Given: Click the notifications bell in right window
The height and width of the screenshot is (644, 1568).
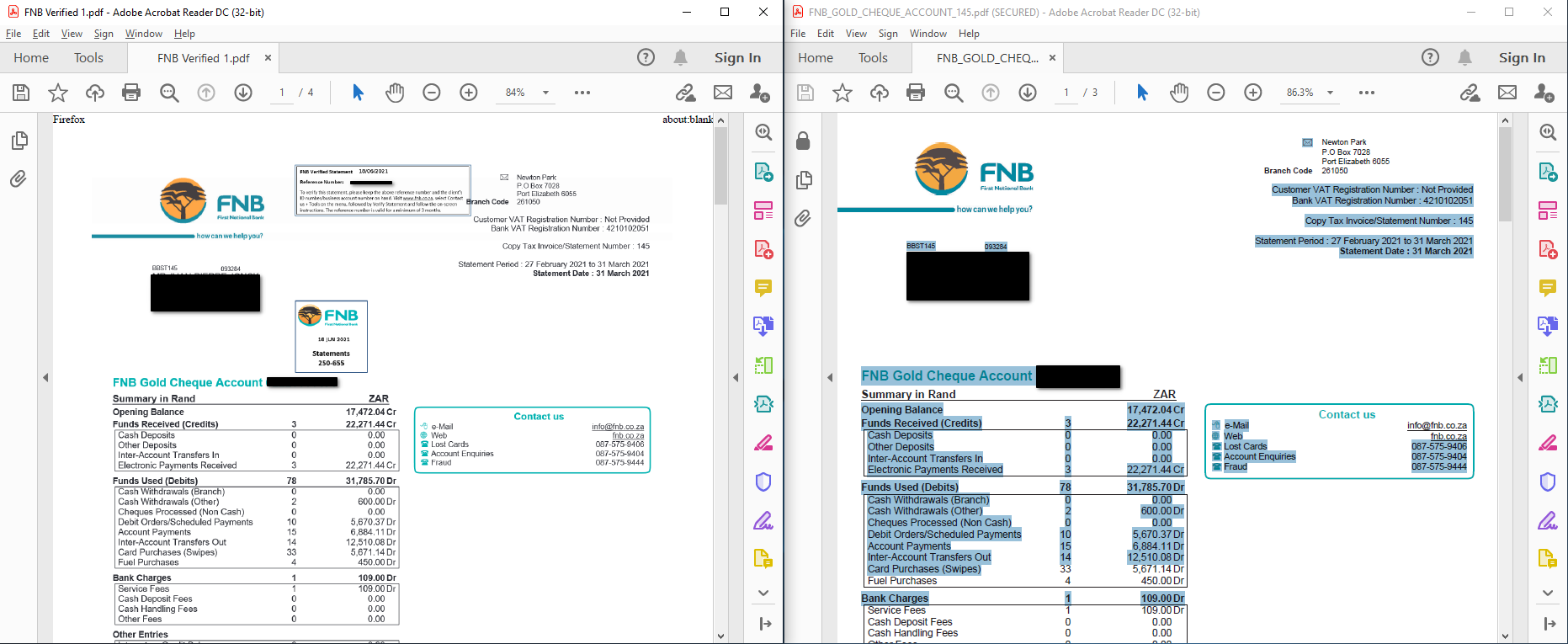Looking at the screenshot, I should (x=1464, y=57).
